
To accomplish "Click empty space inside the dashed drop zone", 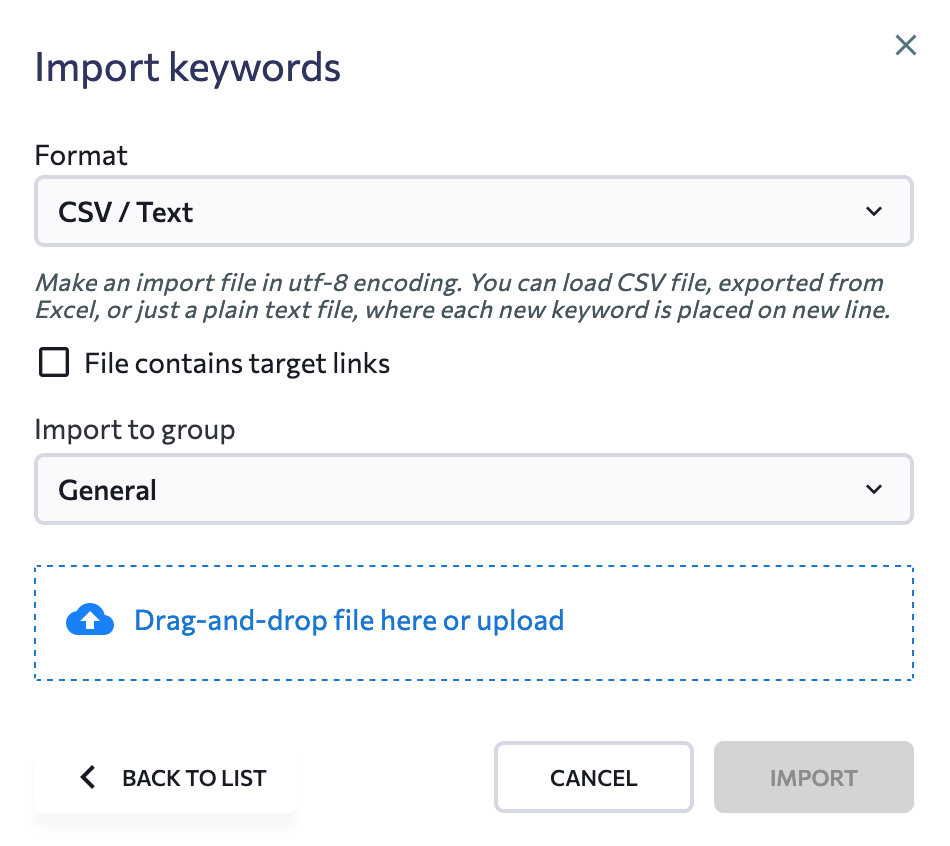I will (x=739, y=623).
